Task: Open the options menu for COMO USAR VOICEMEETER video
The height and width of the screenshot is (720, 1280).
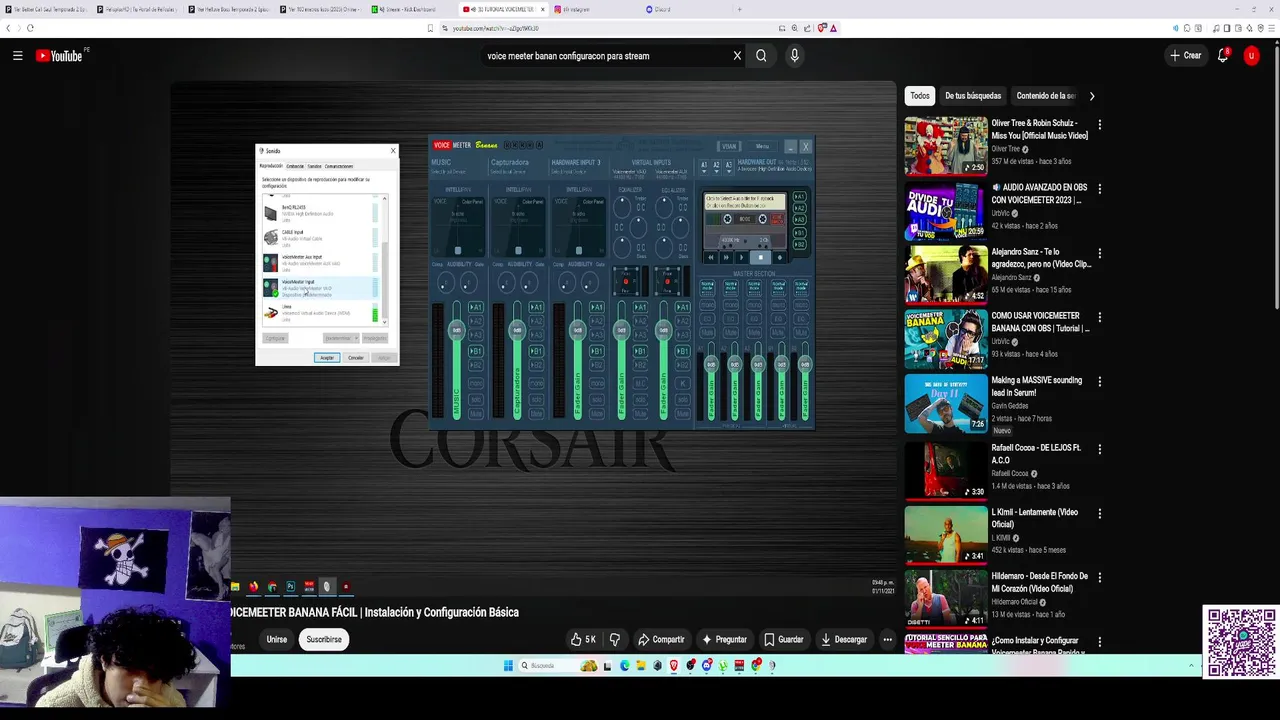Action: point(1099,317)
